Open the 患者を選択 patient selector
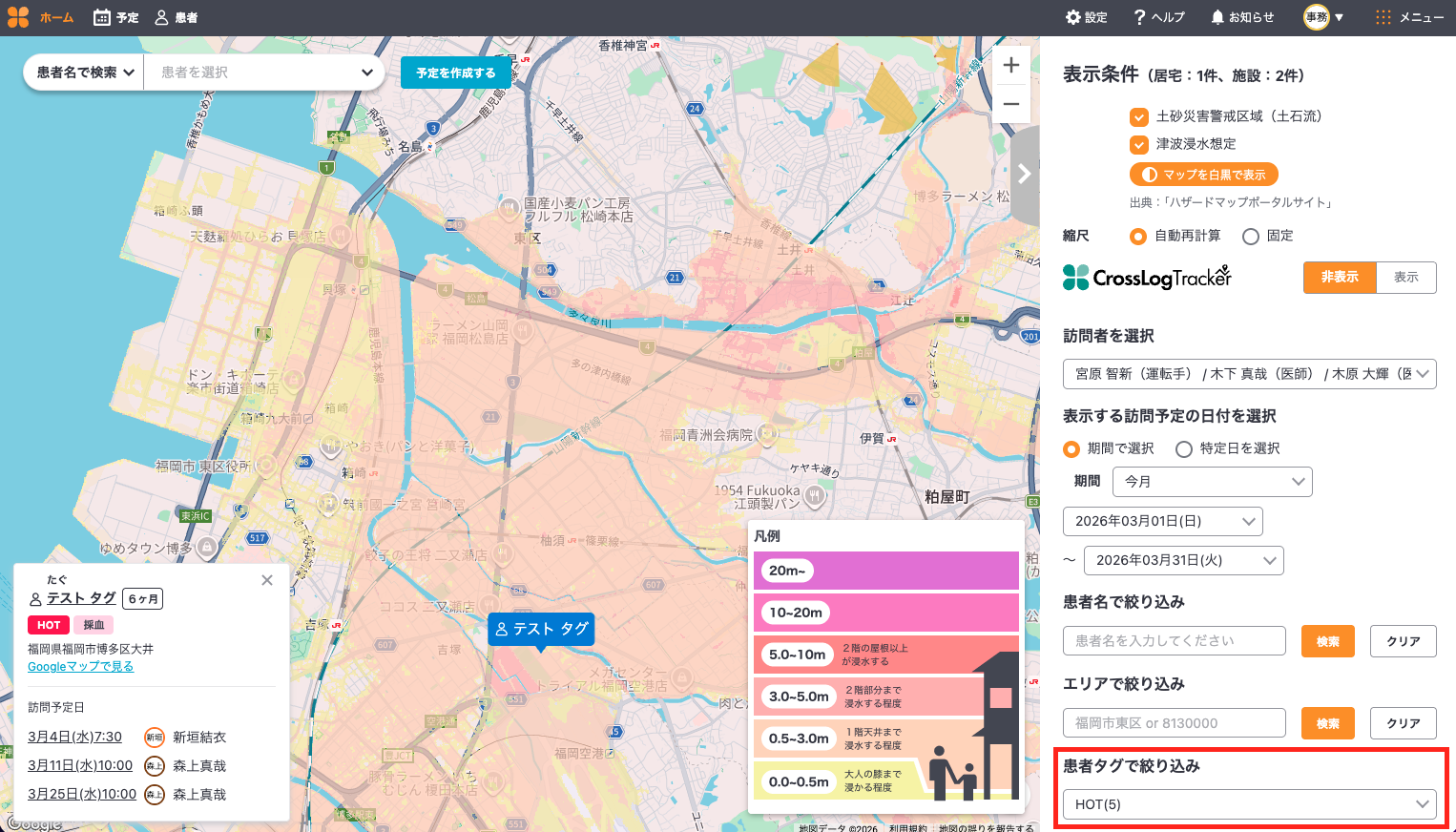The height and width of the screenshot is (832, 1456). (265, 73)
